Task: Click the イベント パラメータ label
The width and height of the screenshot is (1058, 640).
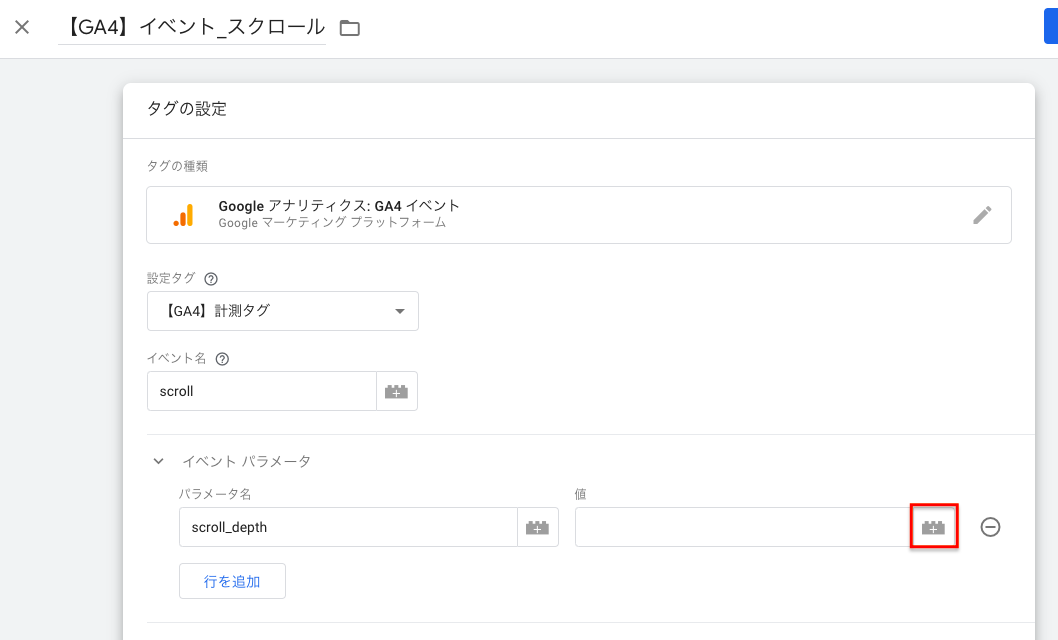Action: (x=247, y=461)
